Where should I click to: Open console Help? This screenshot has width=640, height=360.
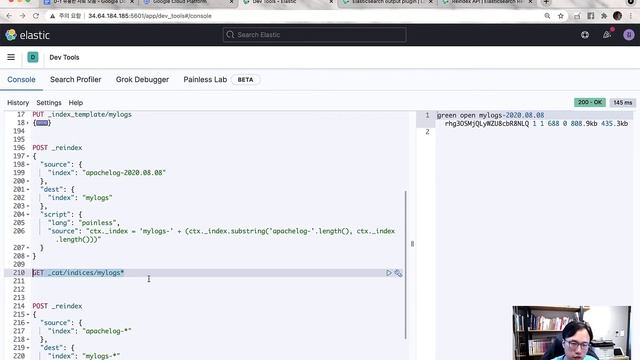click(x=76, y=103)
